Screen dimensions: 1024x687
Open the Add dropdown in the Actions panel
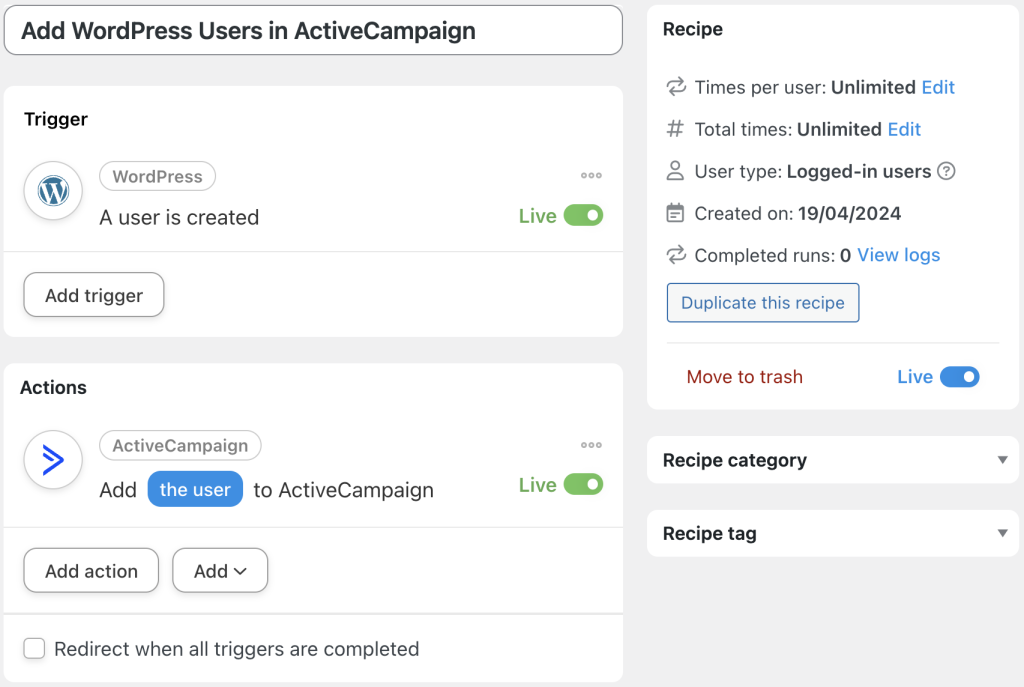pyautogui.click(x=219, y=570)
